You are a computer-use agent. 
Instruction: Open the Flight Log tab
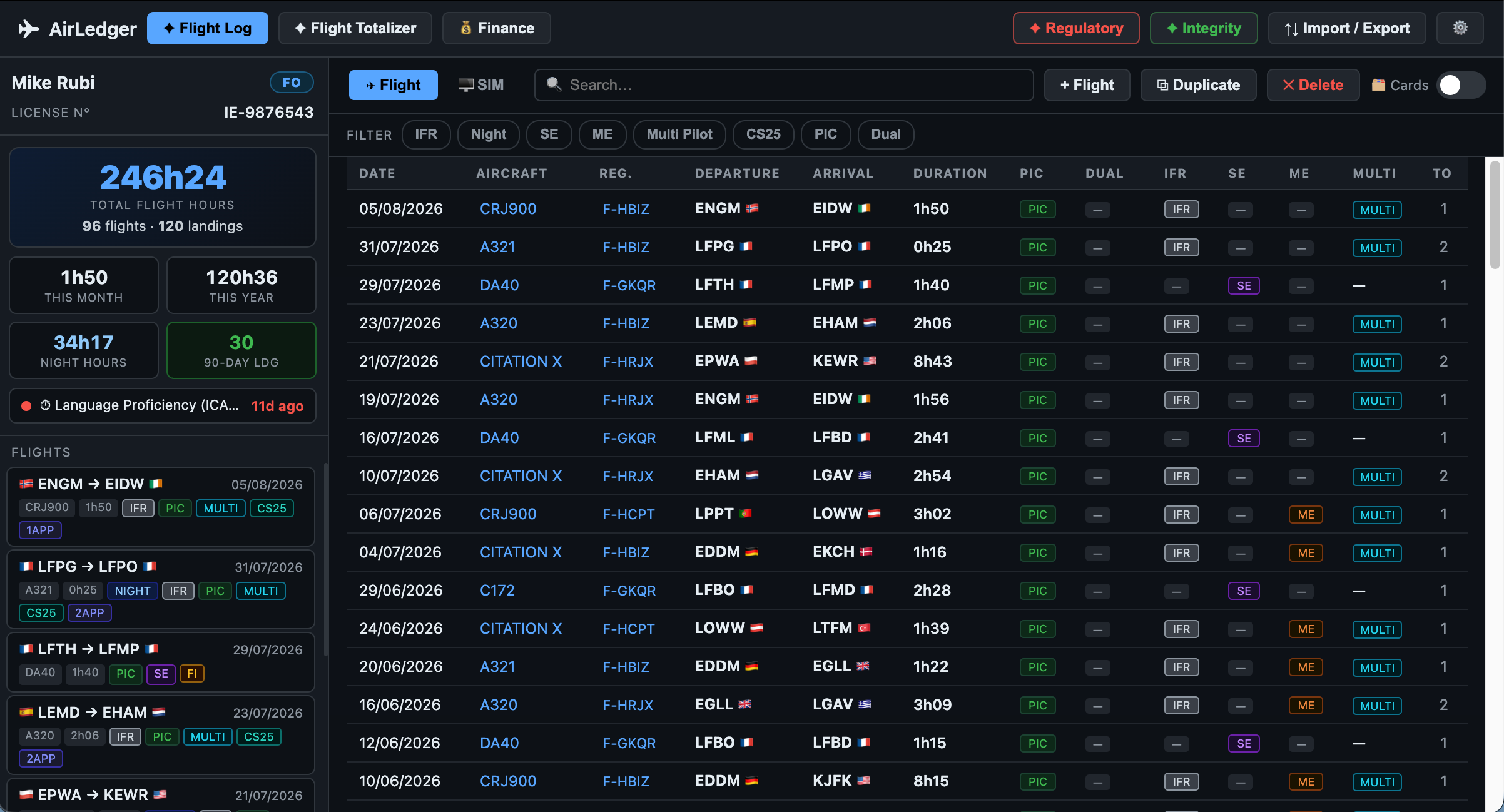point(208,28)
